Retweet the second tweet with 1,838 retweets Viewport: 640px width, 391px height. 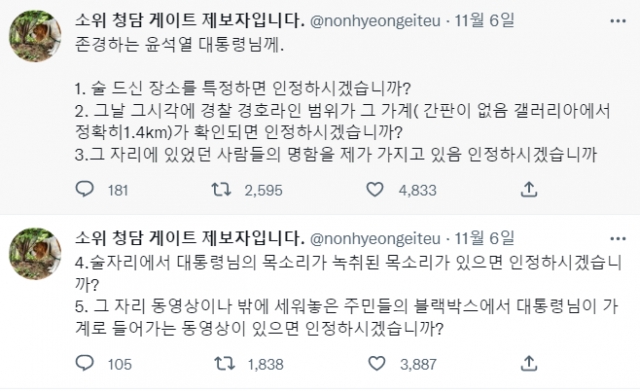pyautogui.click(x=224, y=364)
